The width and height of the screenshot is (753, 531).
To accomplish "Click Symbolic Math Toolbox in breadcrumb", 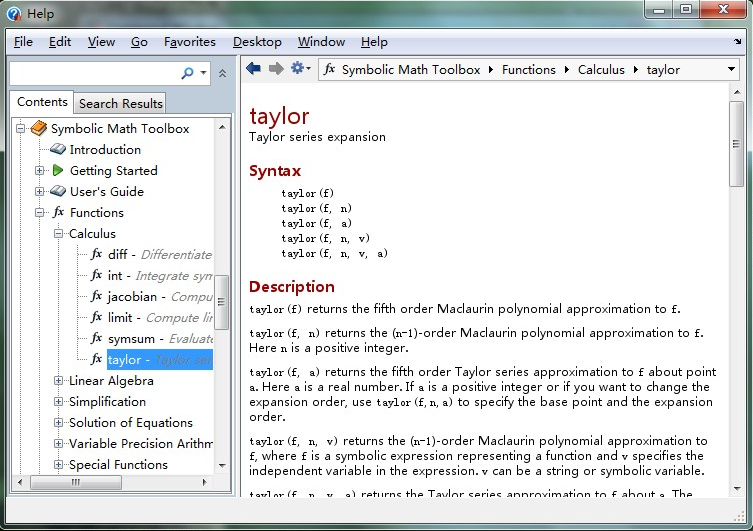I will [411, 70].
